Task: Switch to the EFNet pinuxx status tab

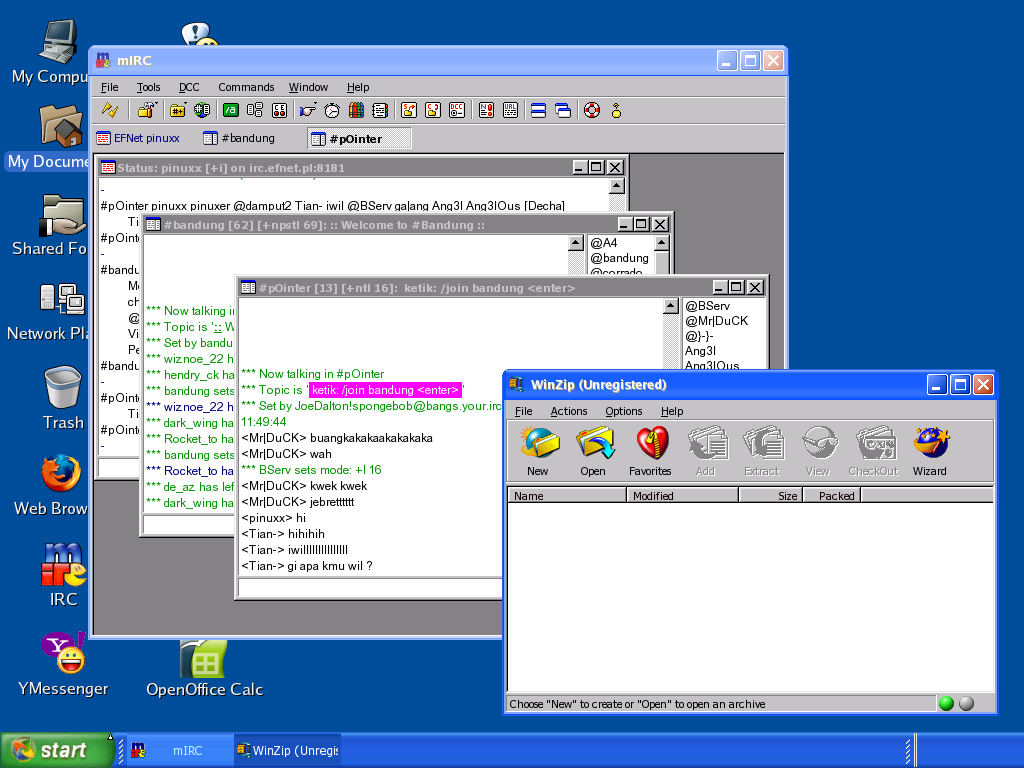Action: tap(138, 138)
